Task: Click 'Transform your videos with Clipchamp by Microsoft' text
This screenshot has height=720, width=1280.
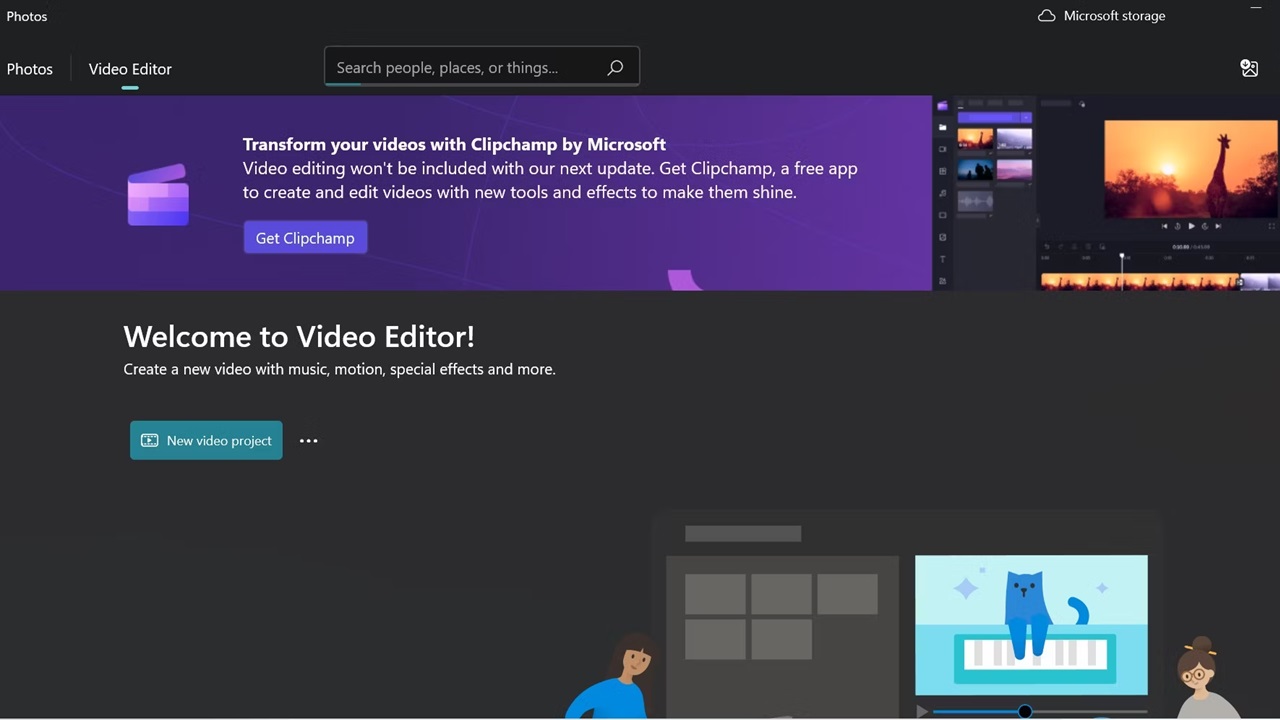Action: pyautogui.click(x=454, y=144)
